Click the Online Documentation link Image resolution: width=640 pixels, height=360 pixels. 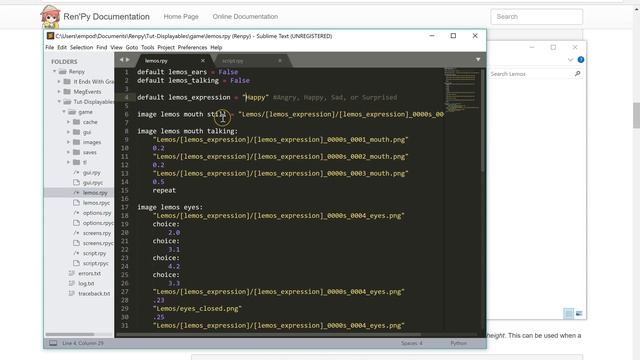pyautogui.click(x=245, y=17)
